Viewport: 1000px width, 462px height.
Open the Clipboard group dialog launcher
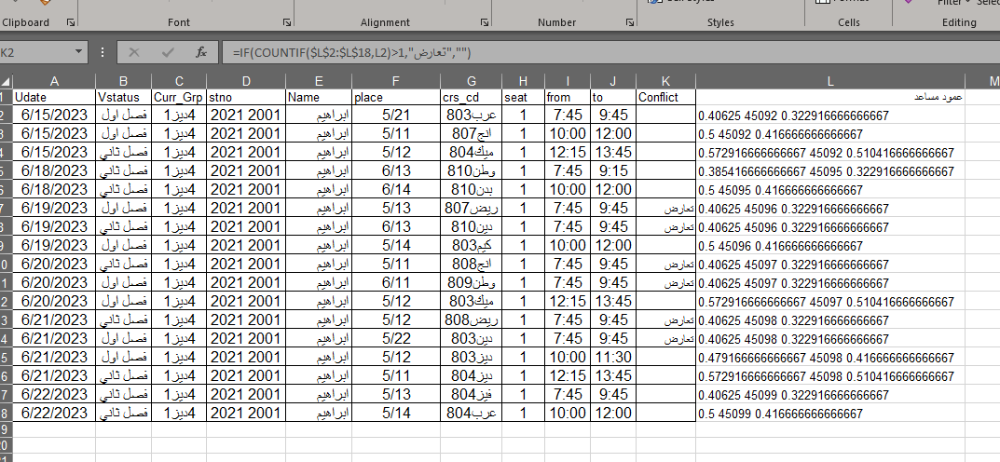[x=70, y=22]
